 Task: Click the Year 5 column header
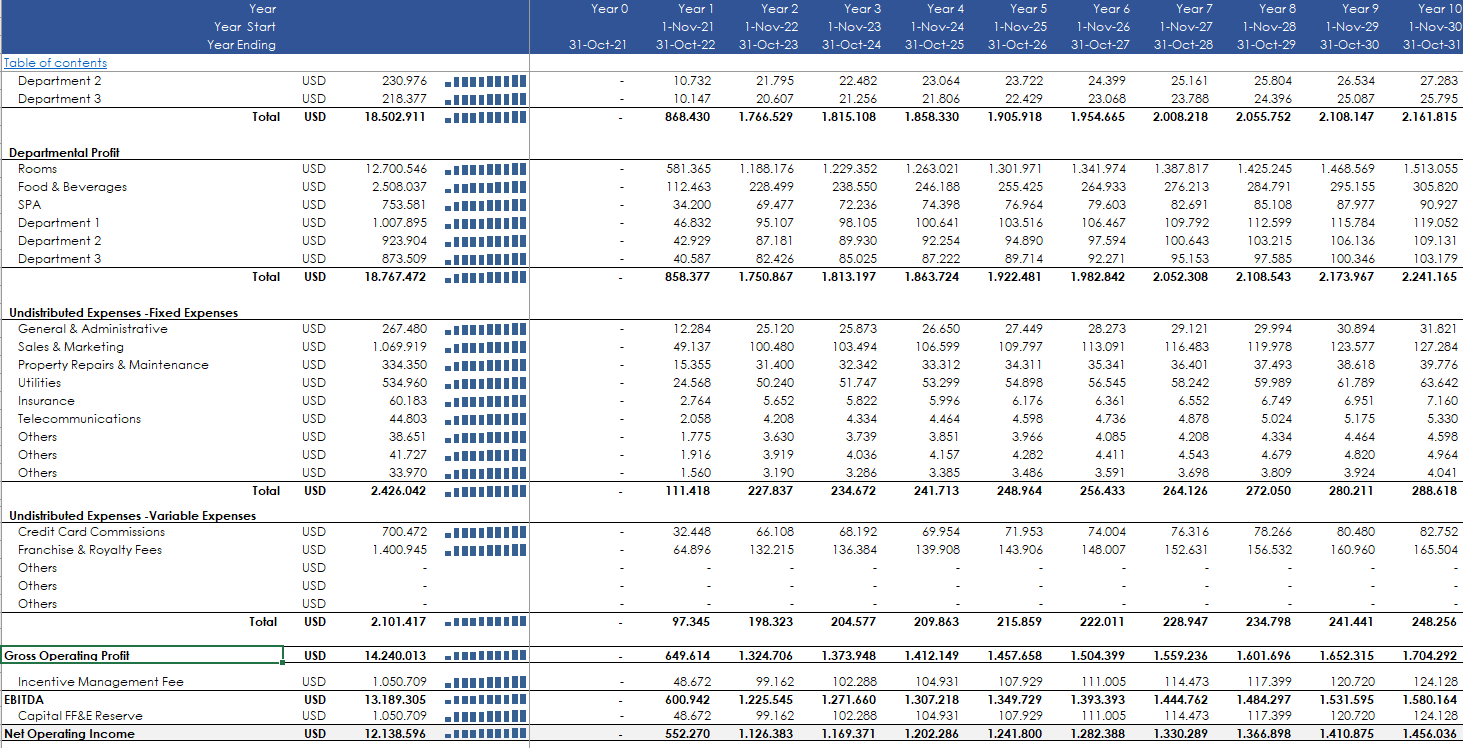1029,9
